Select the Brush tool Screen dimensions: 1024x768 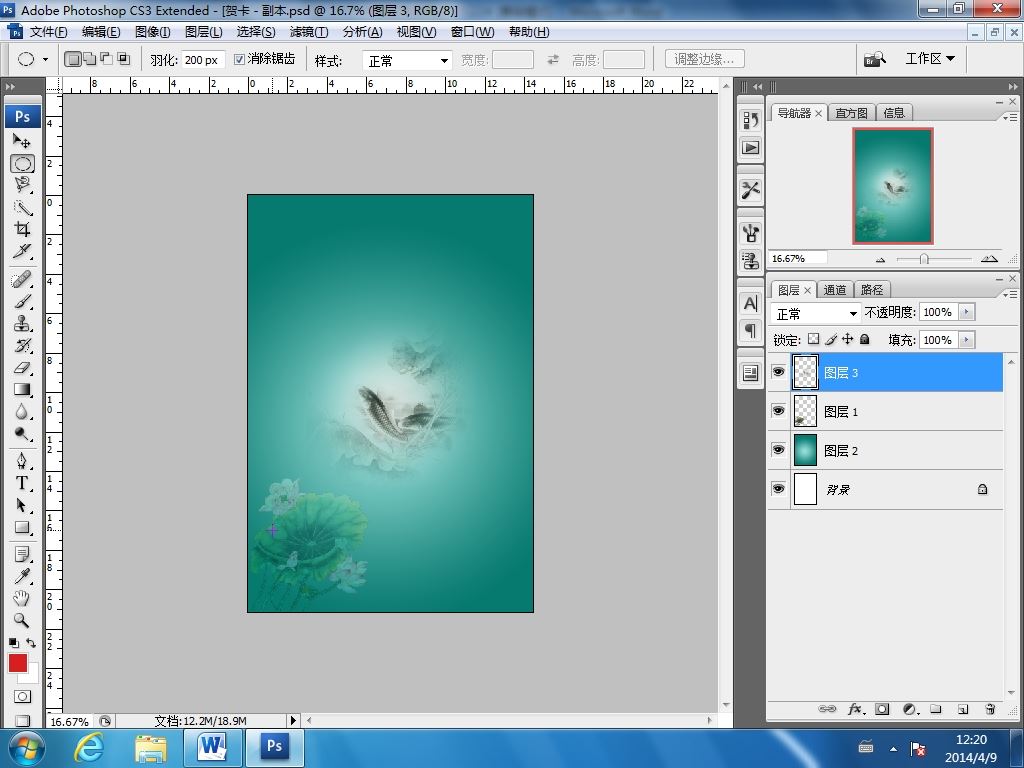point(22,301)
